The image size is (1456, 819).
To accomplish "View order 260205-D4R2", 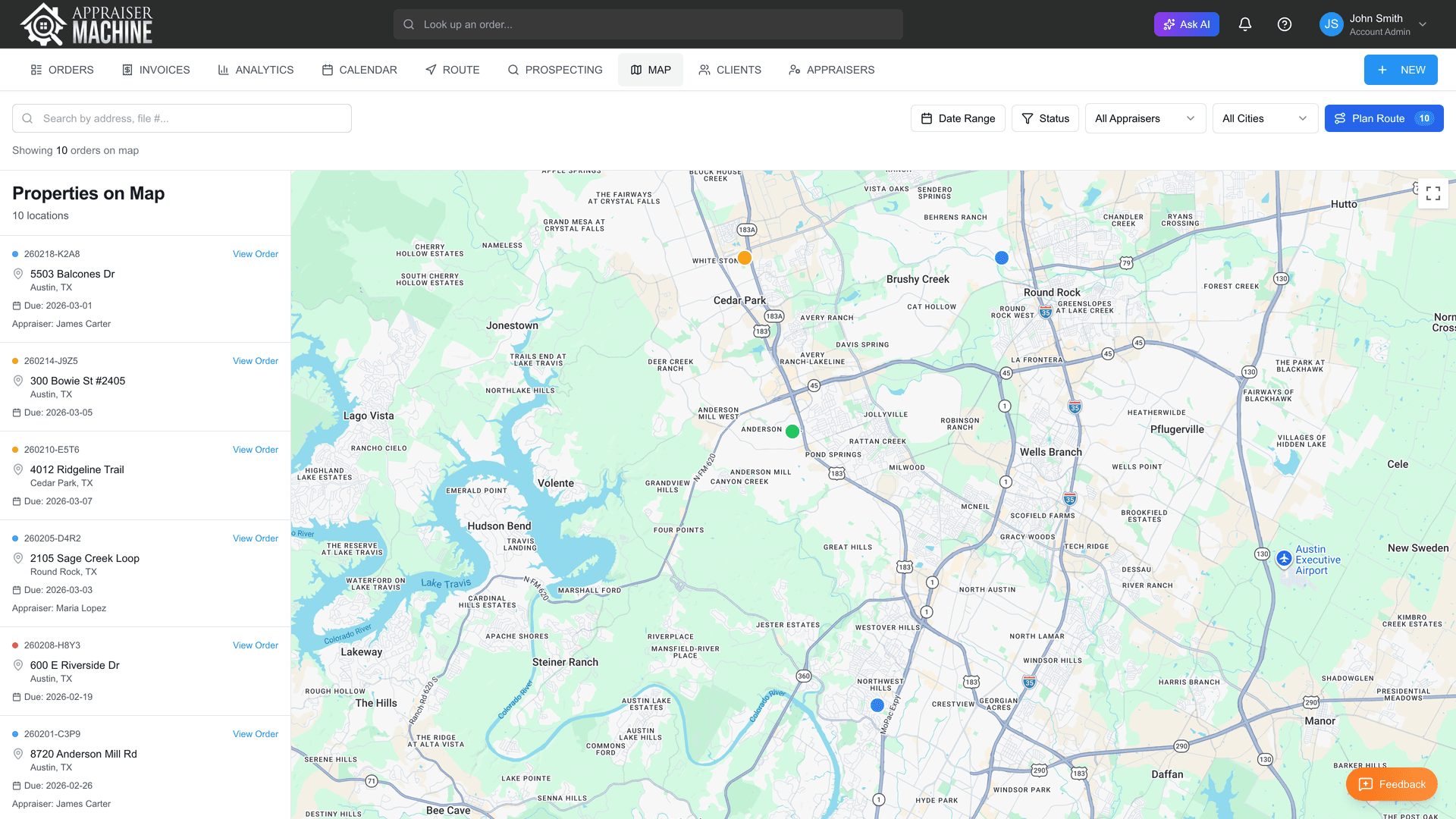I will point(255,538).
